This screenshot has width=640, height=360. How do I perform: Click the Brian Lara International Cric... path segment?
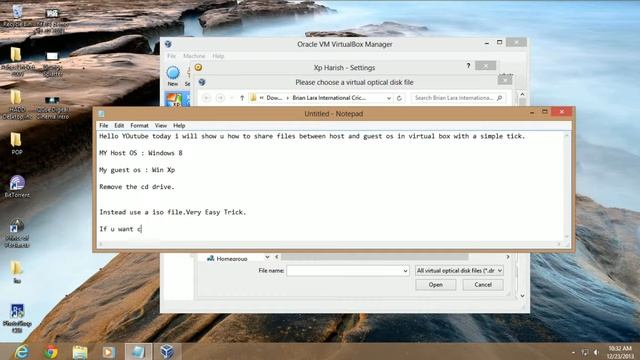click(x=329, y=98)
